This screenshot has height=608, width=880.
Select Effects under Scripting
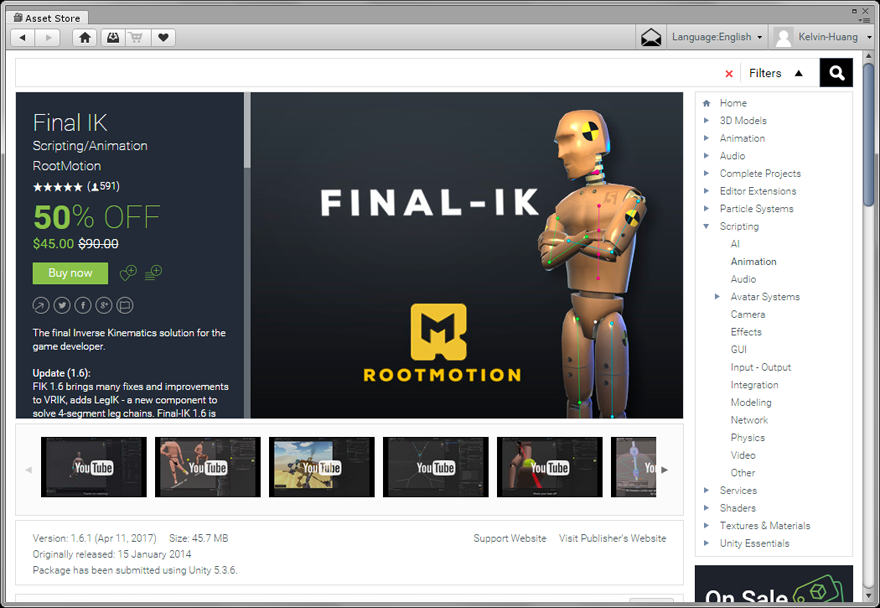pyautogui.click(x=746, y=332)
